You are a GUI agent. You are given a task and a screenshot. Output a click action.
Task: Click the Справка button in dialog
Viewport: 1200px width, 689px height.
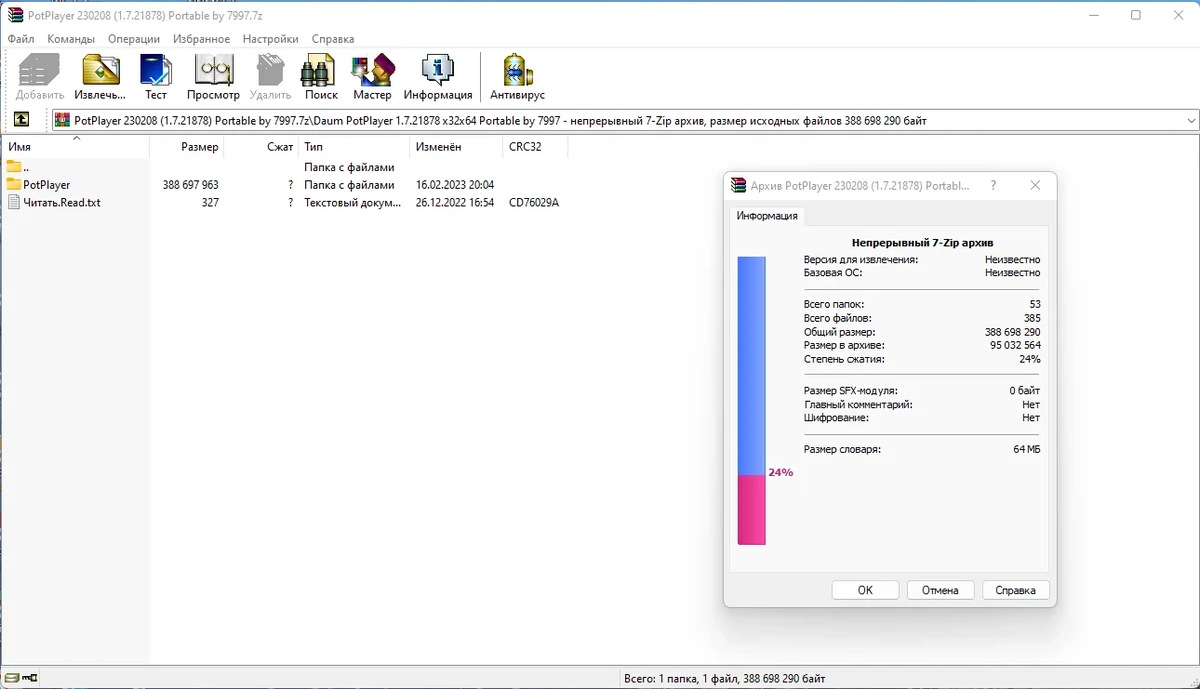coord(1016,590)
